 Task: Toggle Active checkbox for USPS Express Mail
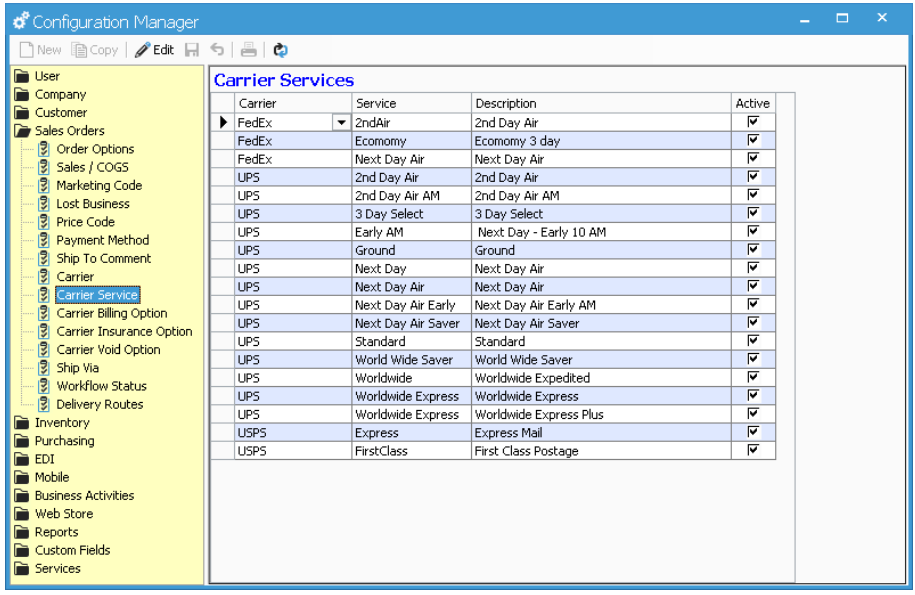pos(753,431)
